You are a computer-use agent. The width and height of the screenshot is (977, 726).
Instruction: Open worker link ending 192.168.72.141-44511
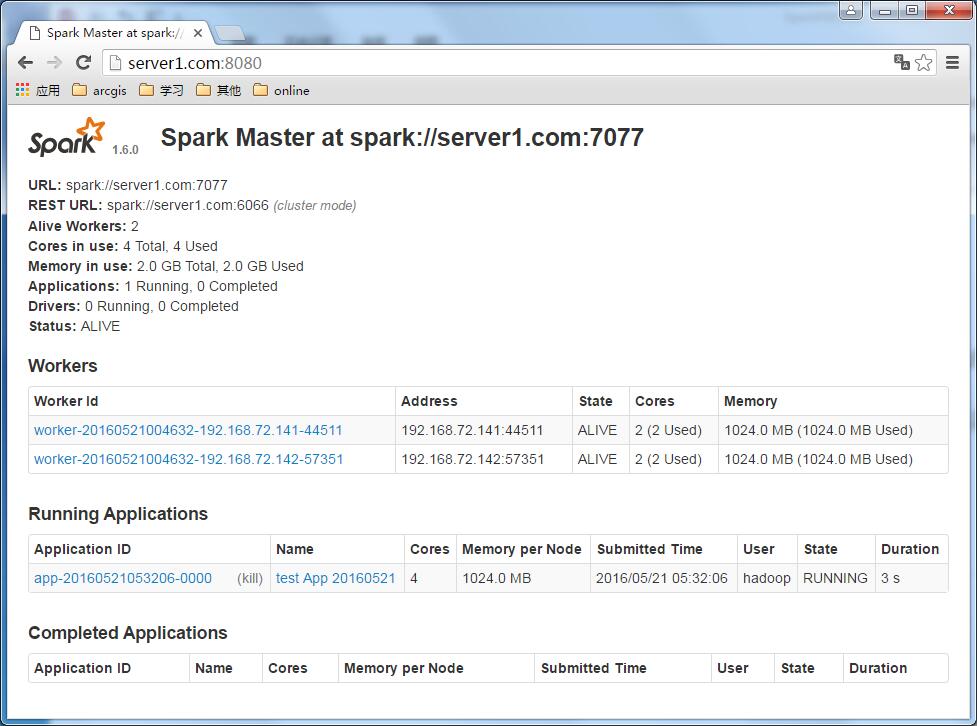(188, 430)
